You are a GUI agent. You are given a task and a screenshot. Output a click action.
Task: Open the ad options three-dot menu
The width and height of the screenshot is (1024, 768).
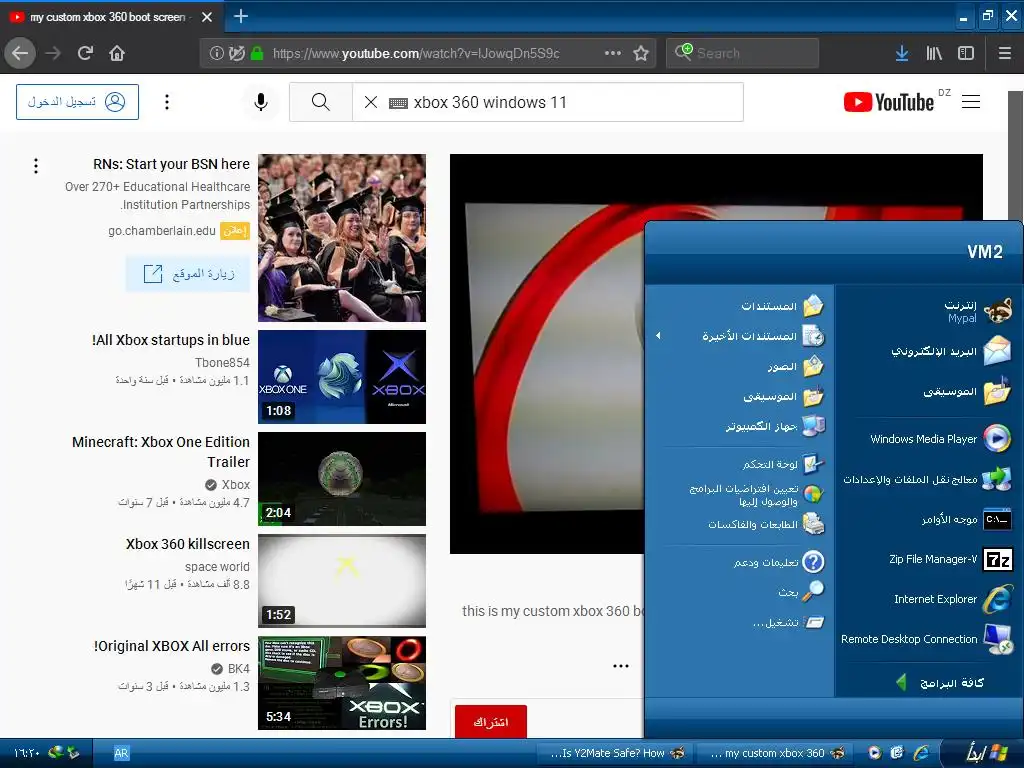point(36,166)
